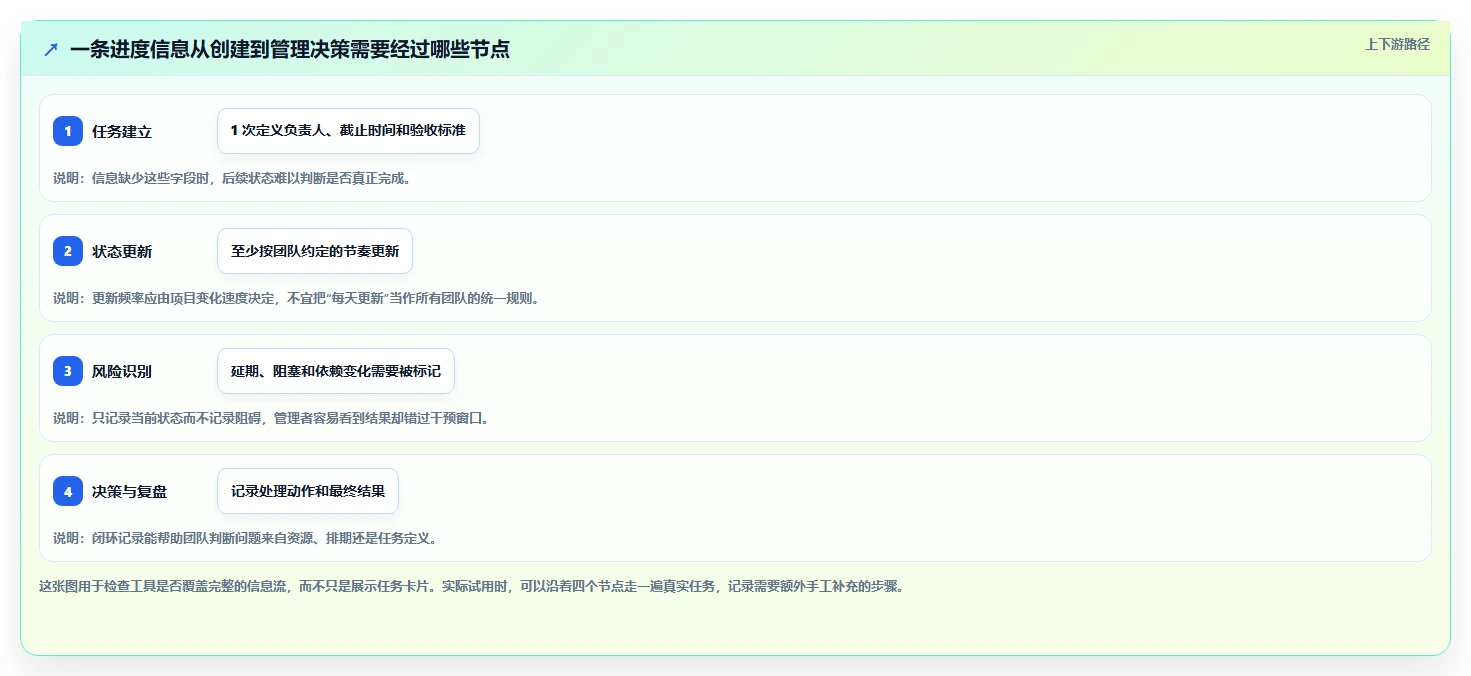Click the arrow icon beside the title
Viewport: 1471px width, 676px height.
click(51, 49)
